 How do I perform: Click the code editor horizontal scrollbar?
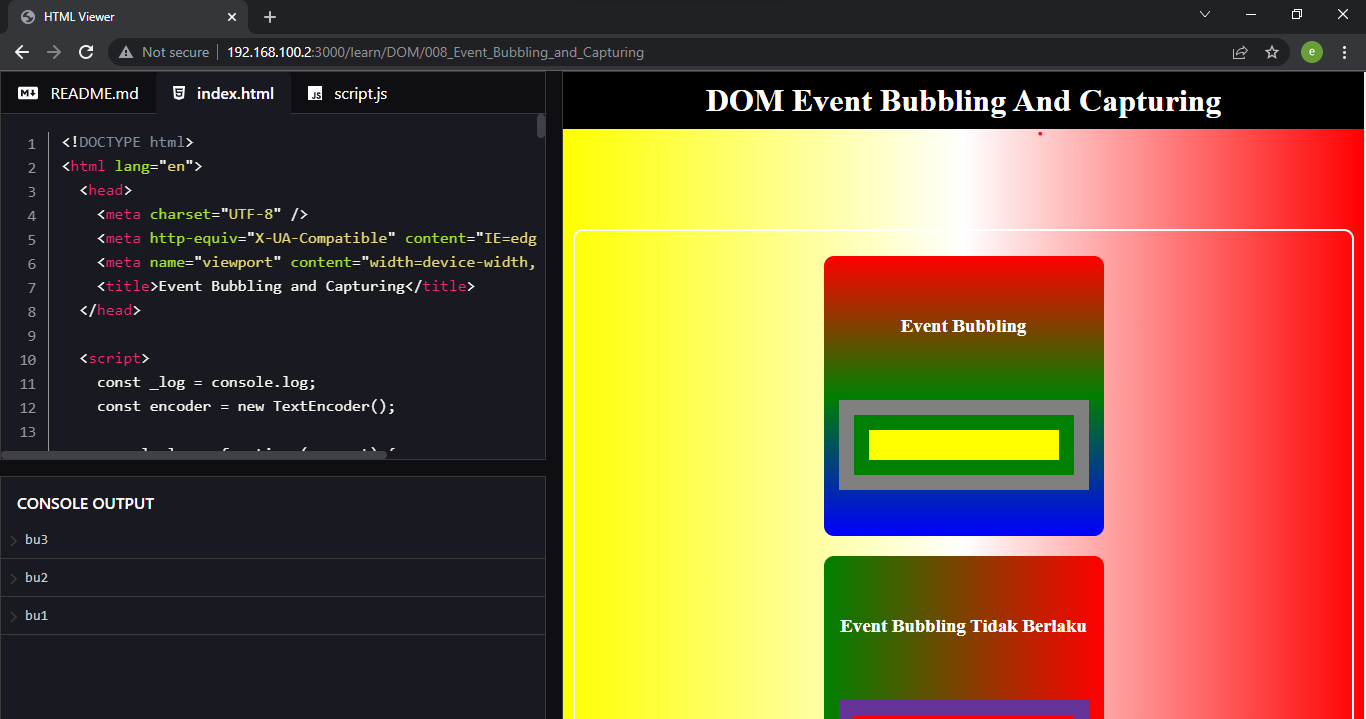pos(195,454)
